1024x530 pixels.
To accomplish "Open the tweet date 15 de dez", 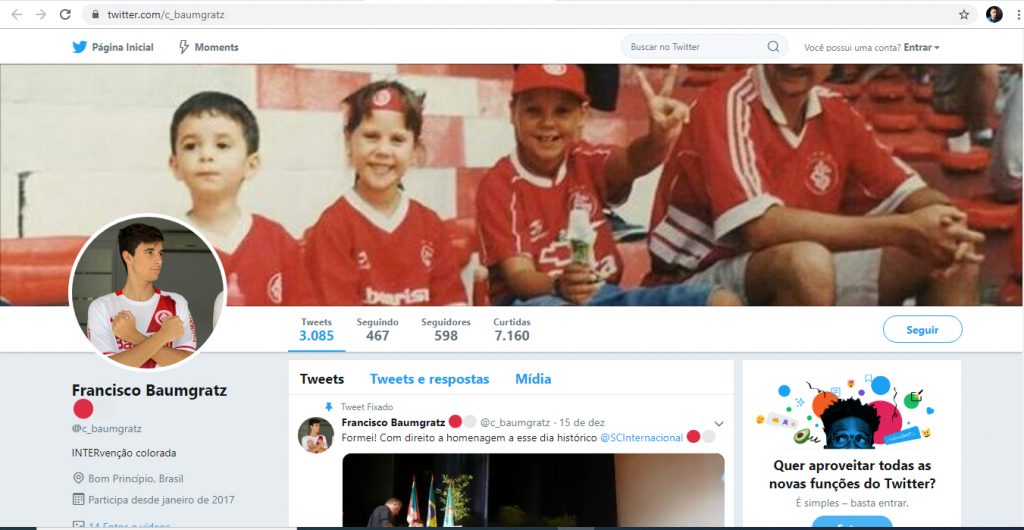I will [x=582, y=423].
